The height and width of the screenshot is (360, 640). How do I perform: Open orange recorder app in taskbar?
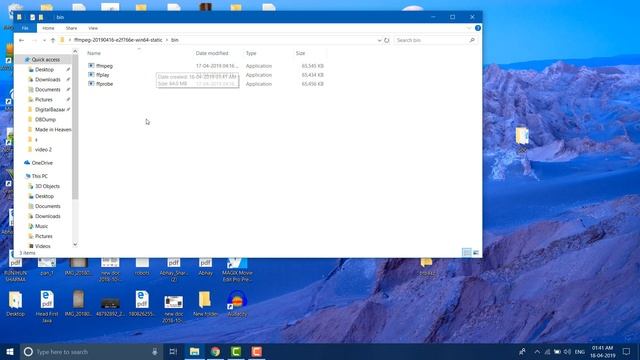pos(256,351)
